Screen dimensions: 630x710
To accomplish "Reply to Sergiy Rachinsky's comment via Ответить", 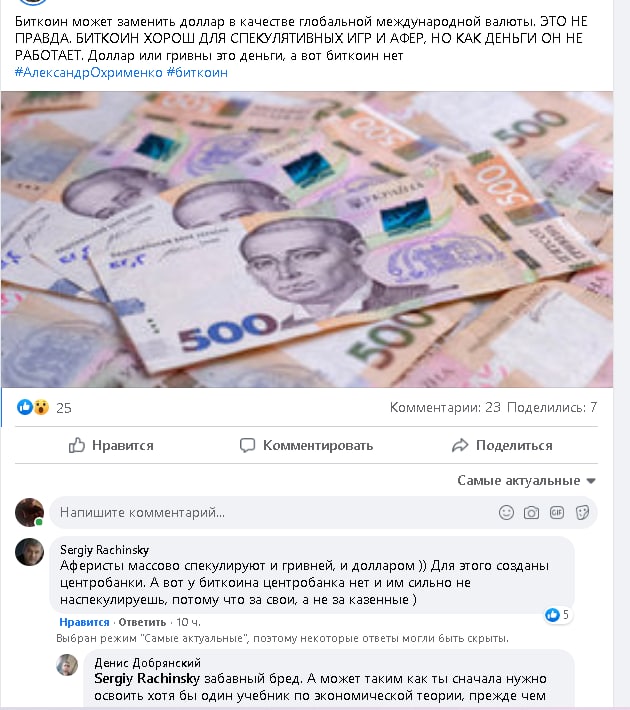I will (x=142, y=622).
